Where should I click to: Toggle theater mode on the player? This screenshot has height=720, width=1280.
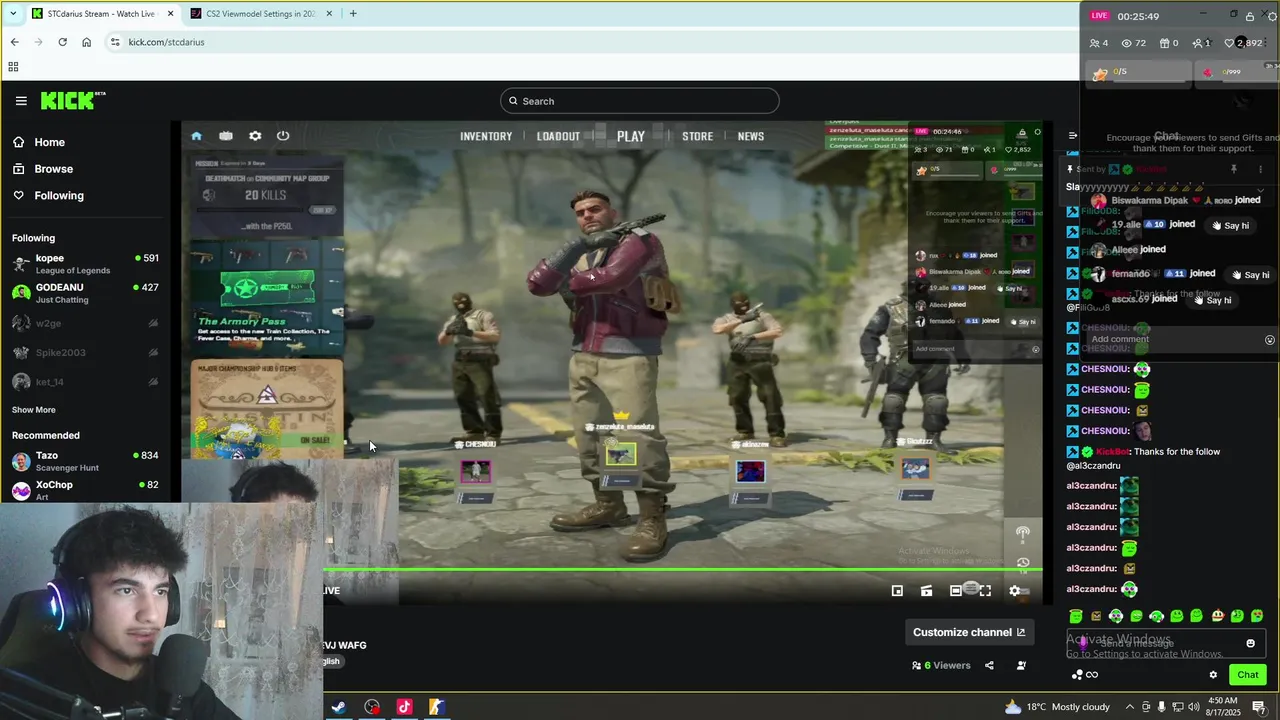956,591
